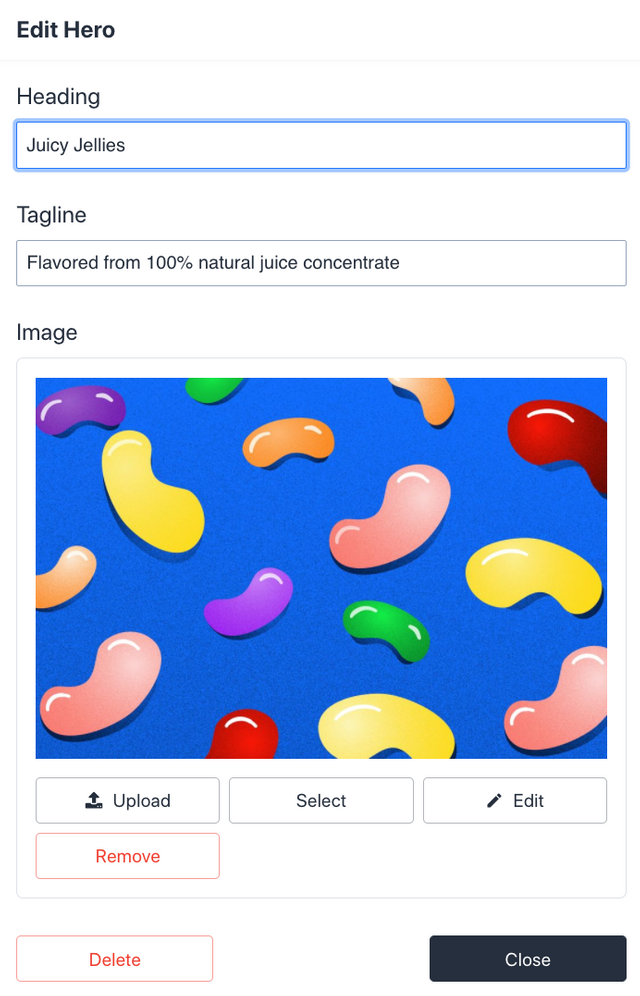Viewport: 640px width, 996px height.
Task: Click Delete at the bottom left
Action: pyautogui.click(x=114, y=958)
